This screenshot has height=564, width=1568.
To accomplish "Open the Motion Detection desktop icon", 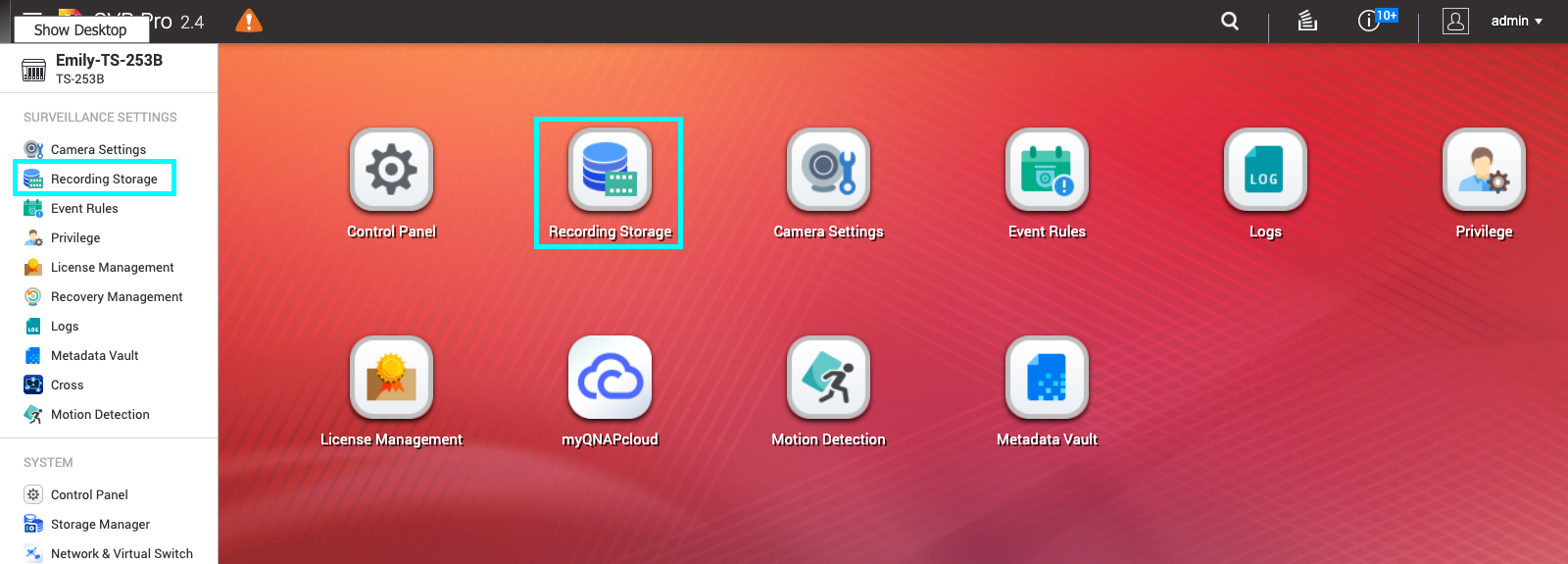I will pyautogui.click(x=828, y=378).
